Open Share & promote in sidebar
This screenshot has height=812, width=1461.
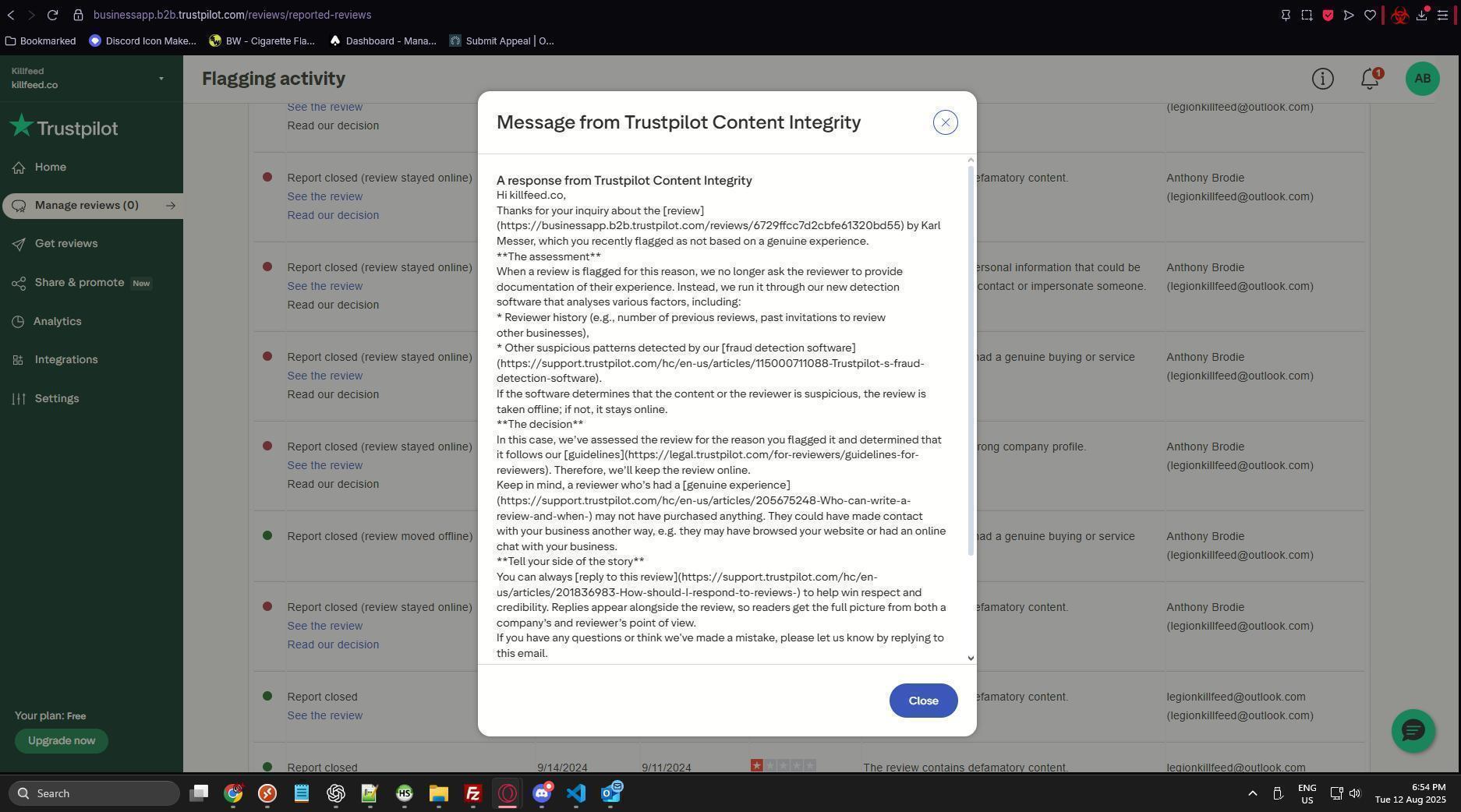(x=80, y=283)
